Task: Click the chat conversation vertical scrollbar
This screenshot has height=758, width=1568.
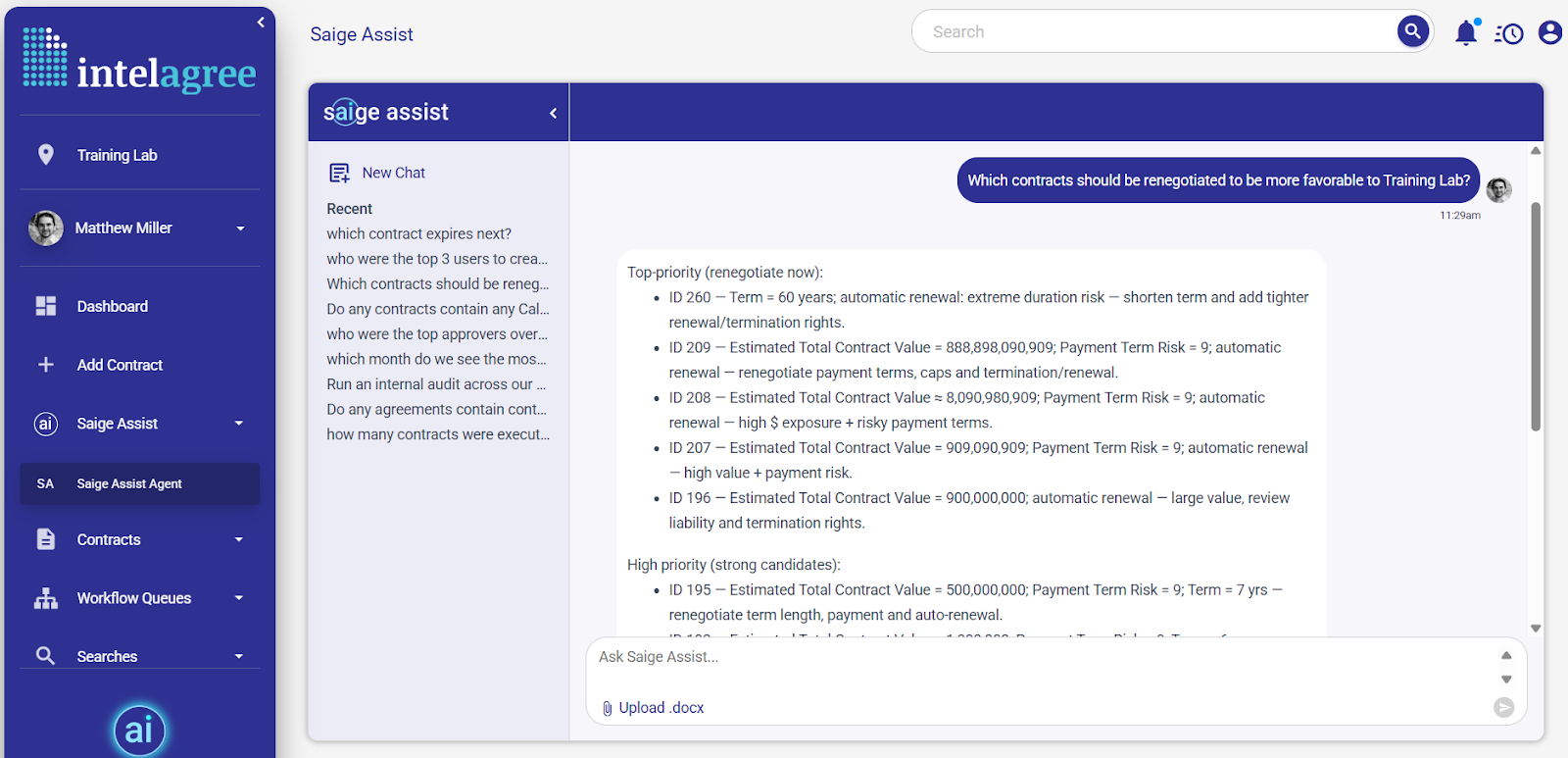Action: click(x=1536, y=316)
